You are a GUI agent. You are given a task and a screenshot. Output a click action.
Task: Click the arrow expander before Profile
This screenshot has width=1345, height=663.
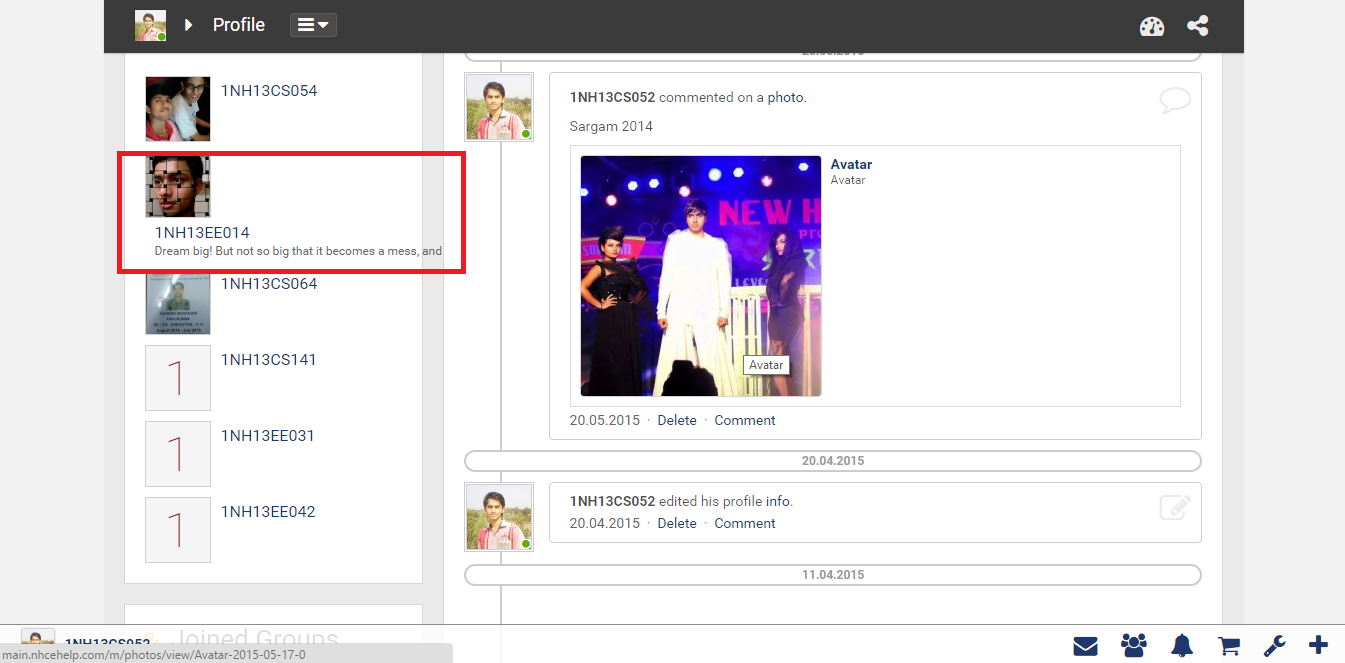188,25
